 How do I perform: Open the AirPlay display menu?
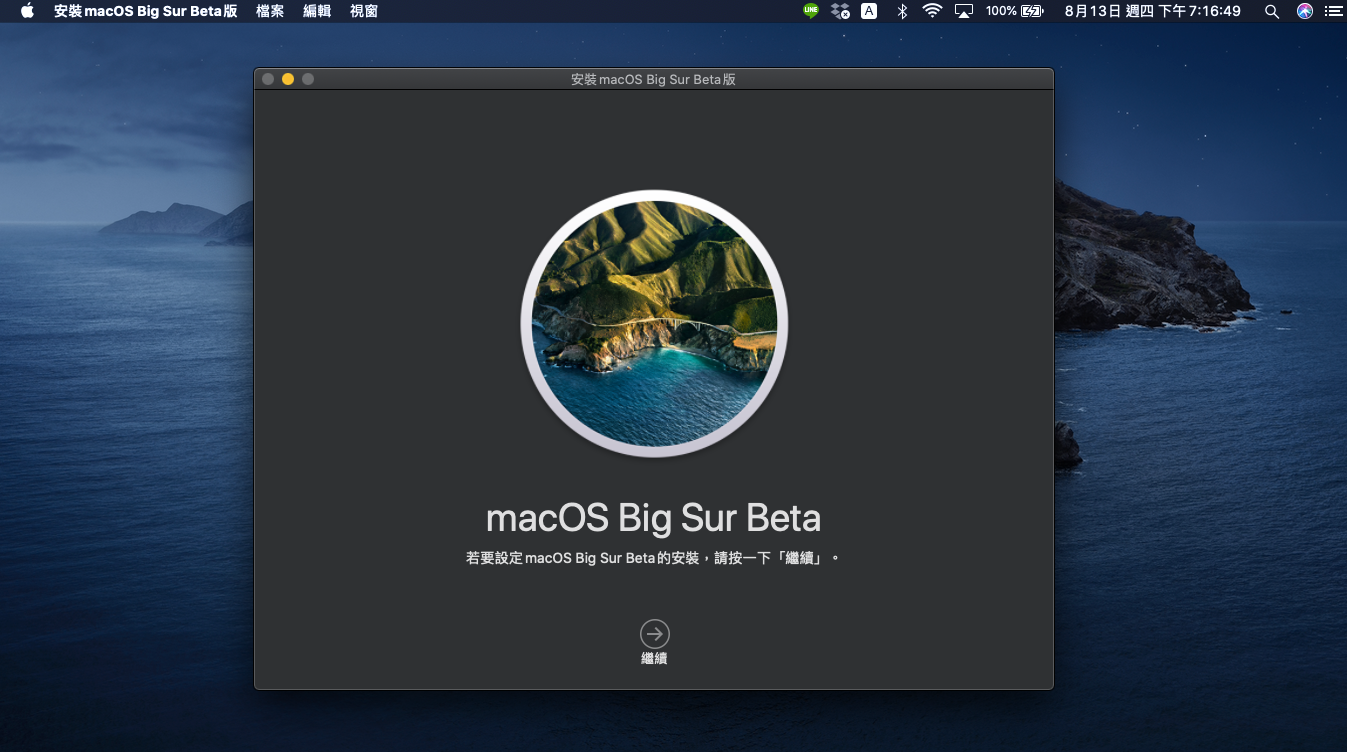(x=964, y=11)
